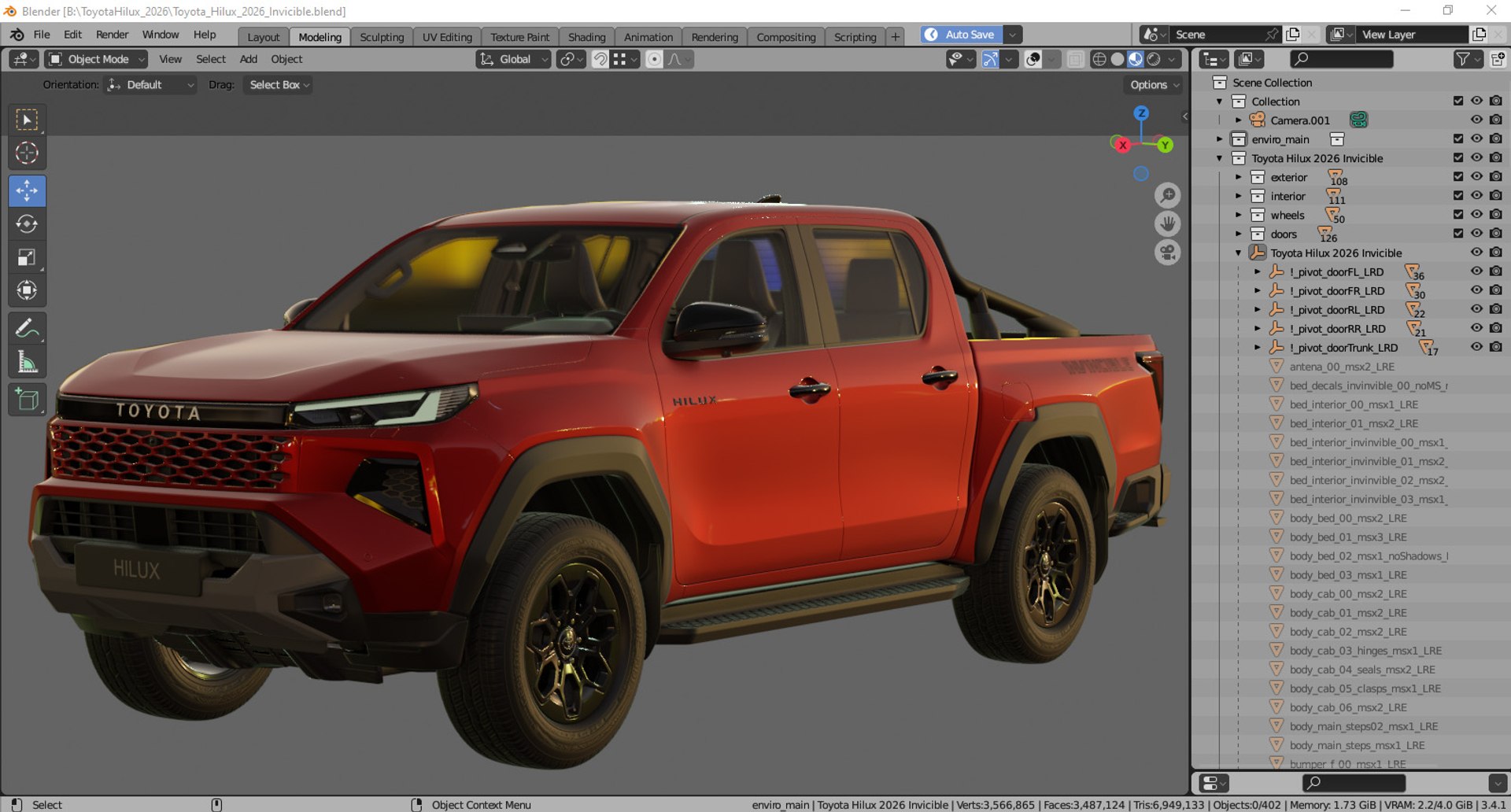Screen dimensions: 1511x812
Task: Open Object Mode dropdown
Action: tap(96, 59)
